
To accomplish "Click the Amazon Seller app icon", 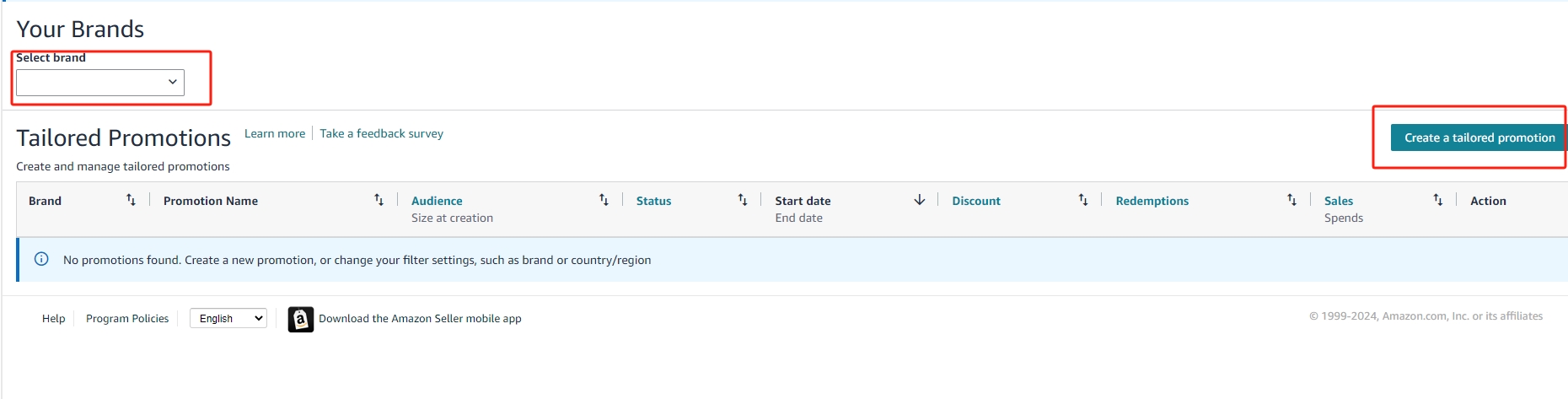I will pyautogui.click(x=301, y=319).
